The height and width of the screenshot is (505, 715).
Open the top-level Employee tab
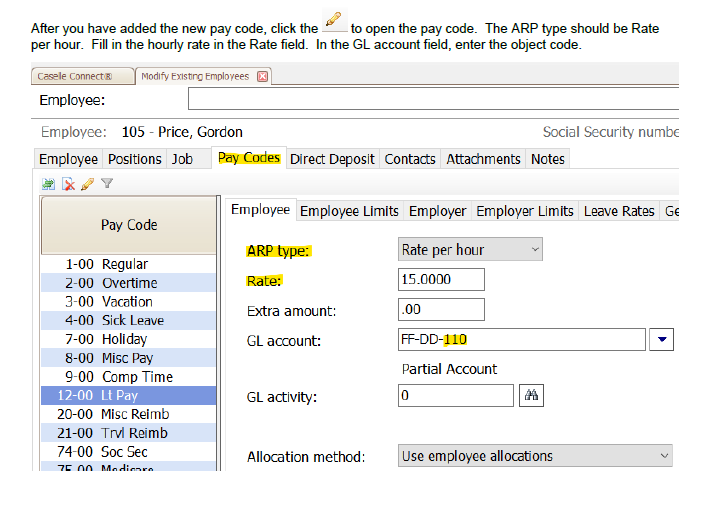68,159
